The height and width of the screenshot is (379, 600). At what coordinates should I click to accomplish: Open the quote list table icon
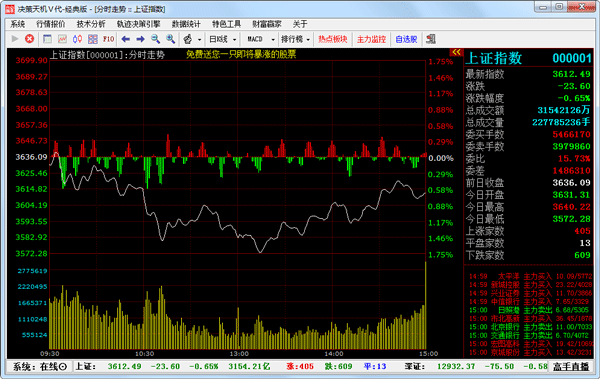[47, 39]
